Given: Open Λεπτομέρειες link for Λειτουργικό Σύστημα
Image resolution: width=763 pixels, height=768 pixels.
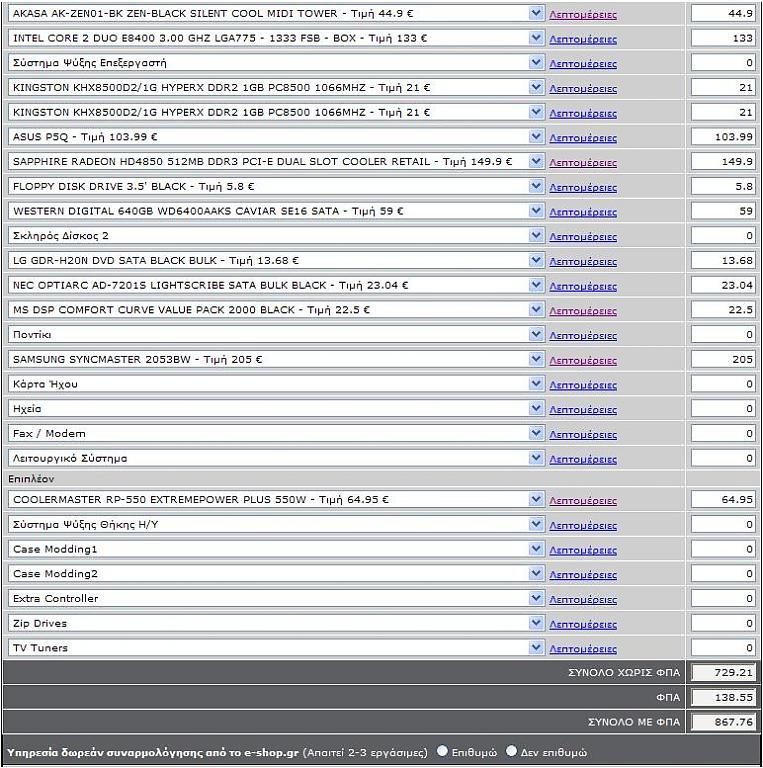Looking at the screenshot, I should tap(583, 459).
